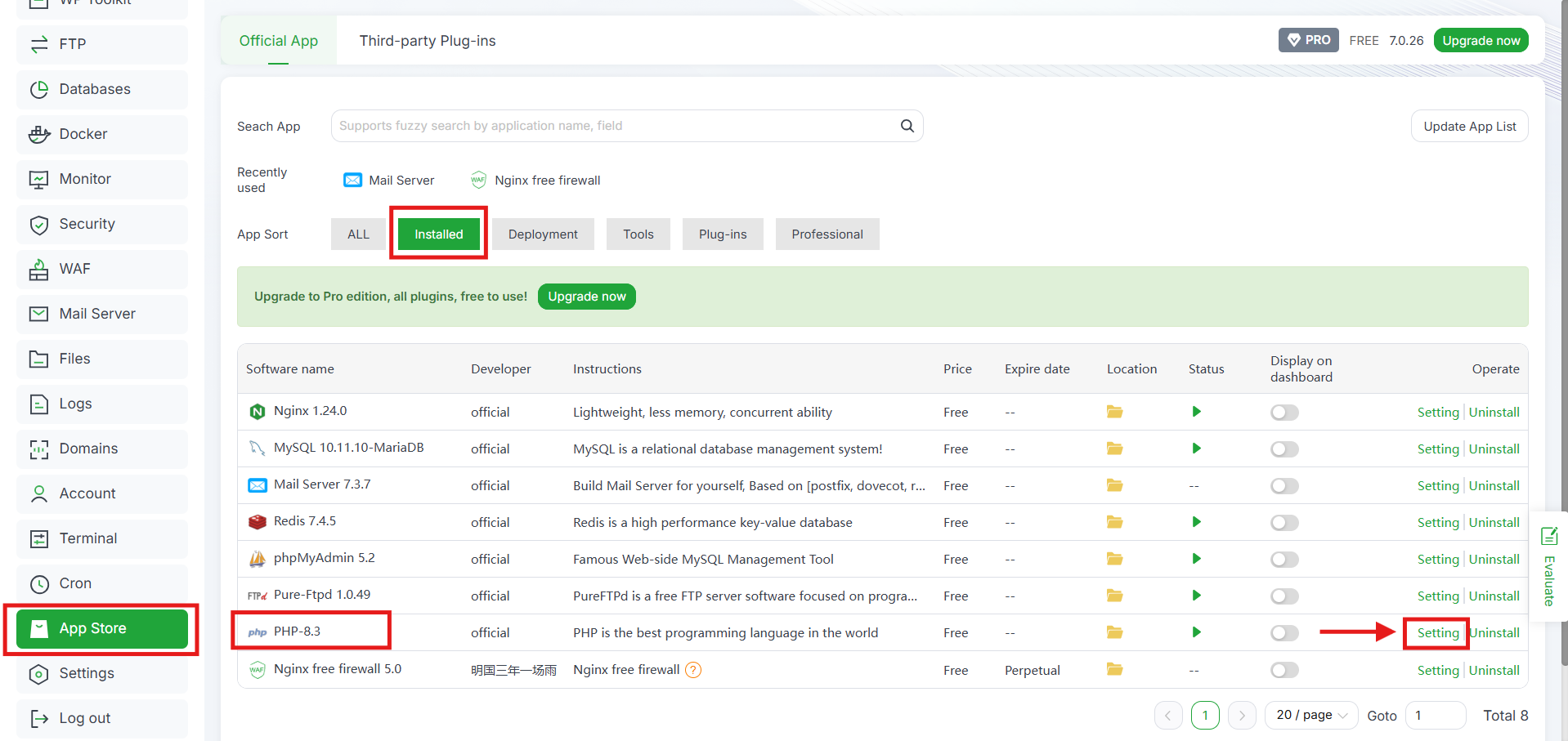The height and width of the screenshot is (741, 1568).
Task: Open the PHP-8.3 location folder icon
Action: [x=1114, y=632]
